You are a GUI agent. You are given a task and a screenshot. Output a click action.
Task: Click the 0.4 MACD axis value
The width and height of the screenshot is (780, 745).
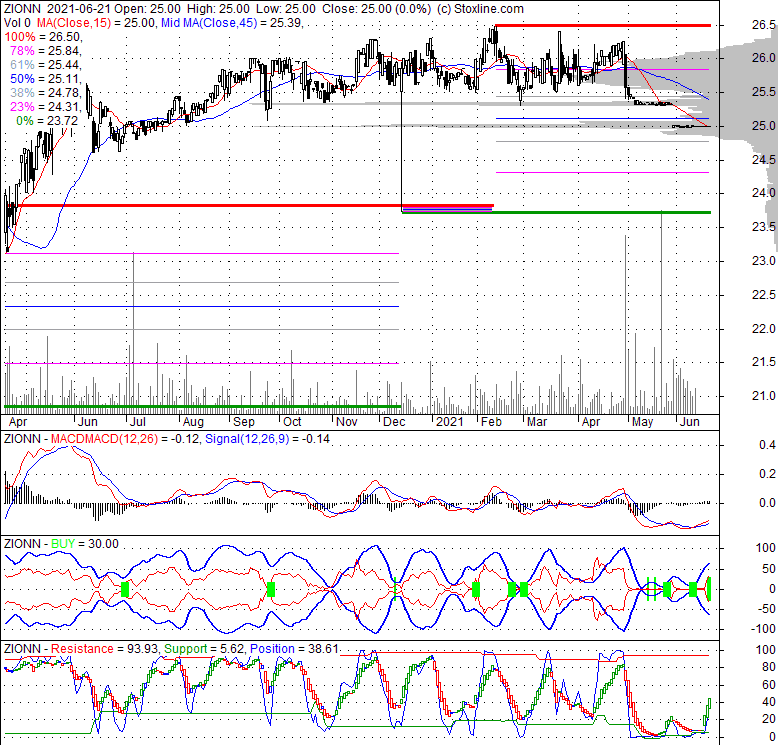tap(768, 445)
